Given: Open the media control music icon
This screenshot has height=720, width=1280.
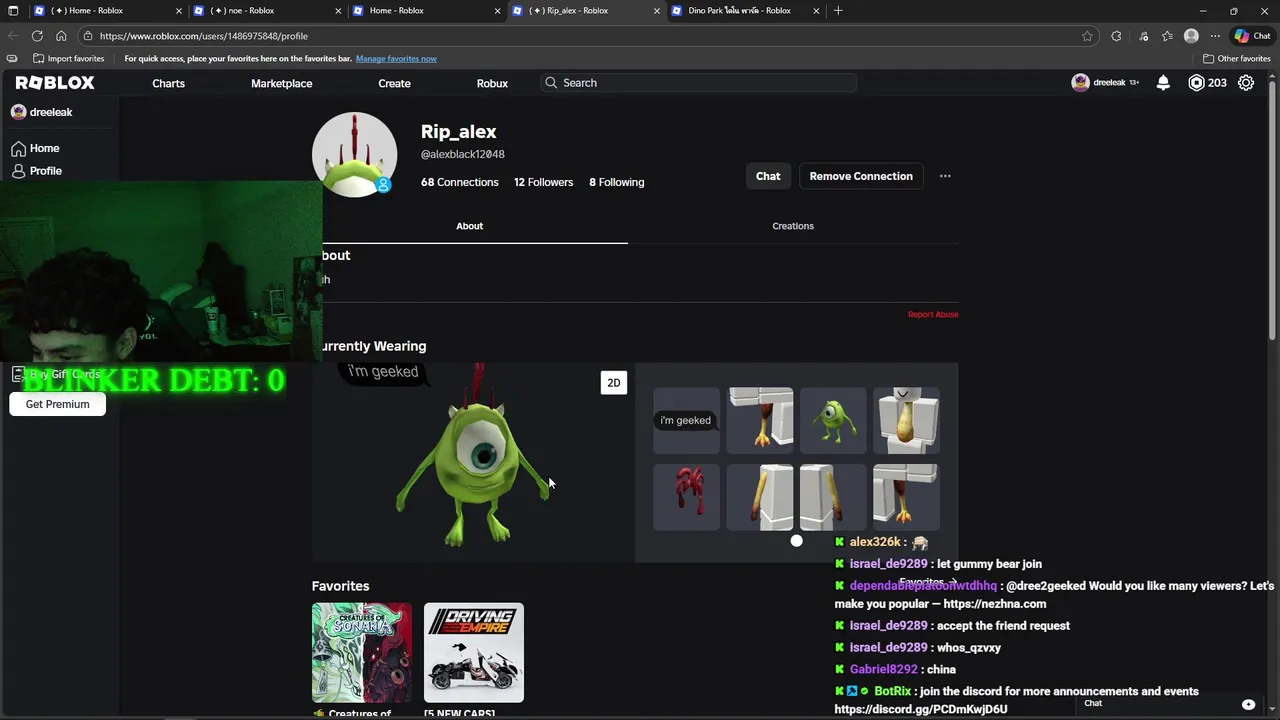Looking at the screenshot, I should (1143, 36).
